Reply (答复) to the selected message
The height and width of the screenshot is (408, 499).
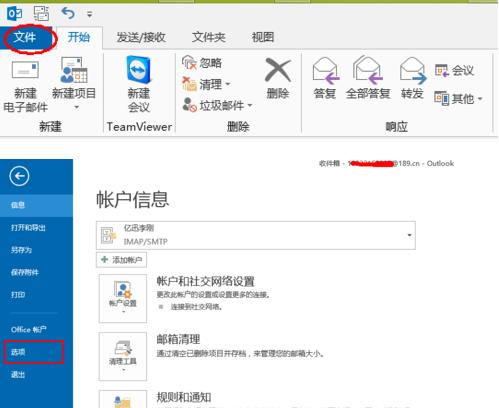(325, 70)
